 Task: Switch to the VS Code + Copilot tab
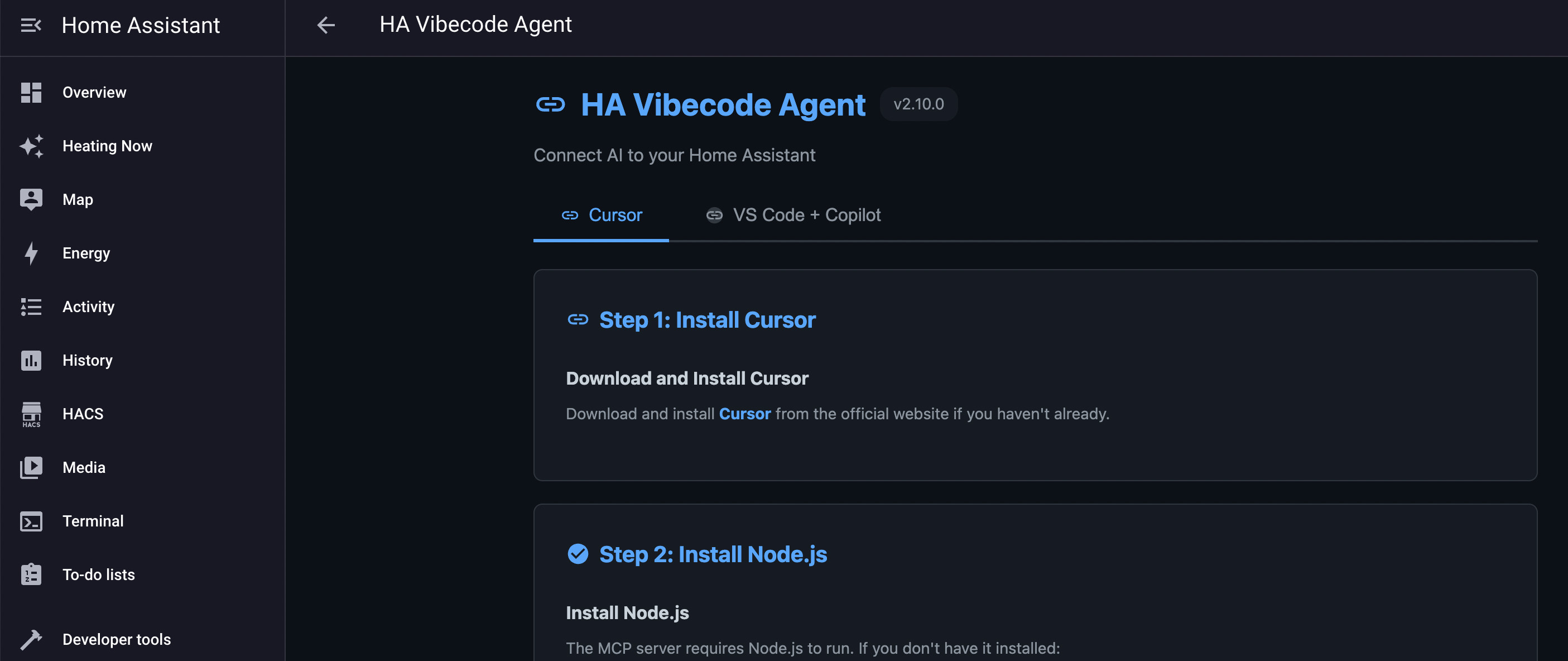[806, 214]
